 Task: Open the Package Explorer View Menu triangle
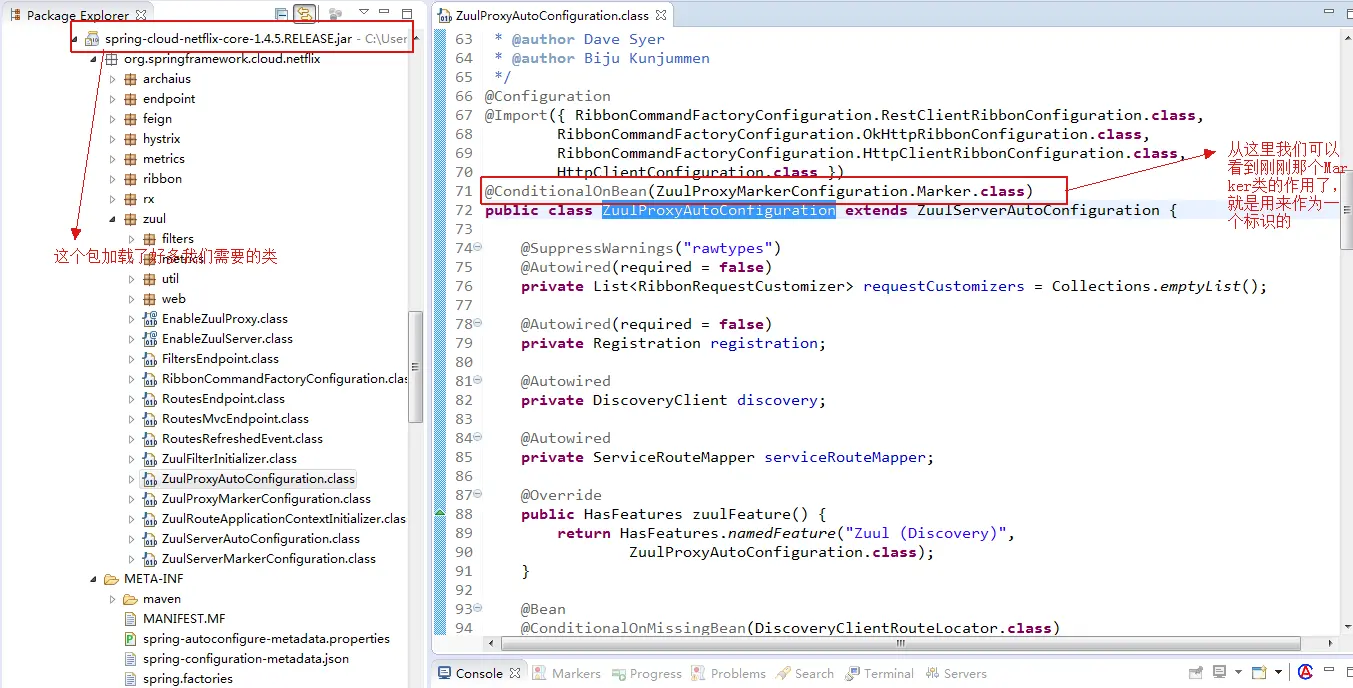363,13
